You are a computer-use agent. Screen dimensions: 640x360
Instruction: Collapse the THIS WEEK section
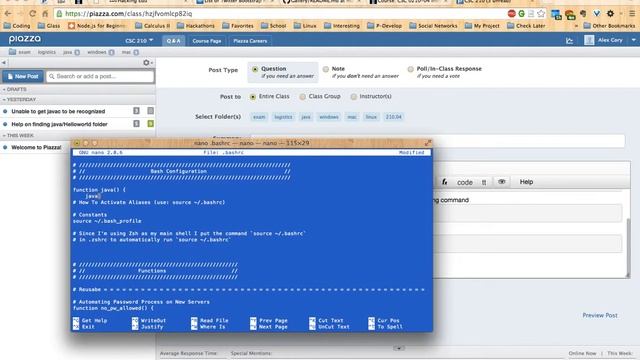coord(18,136)
